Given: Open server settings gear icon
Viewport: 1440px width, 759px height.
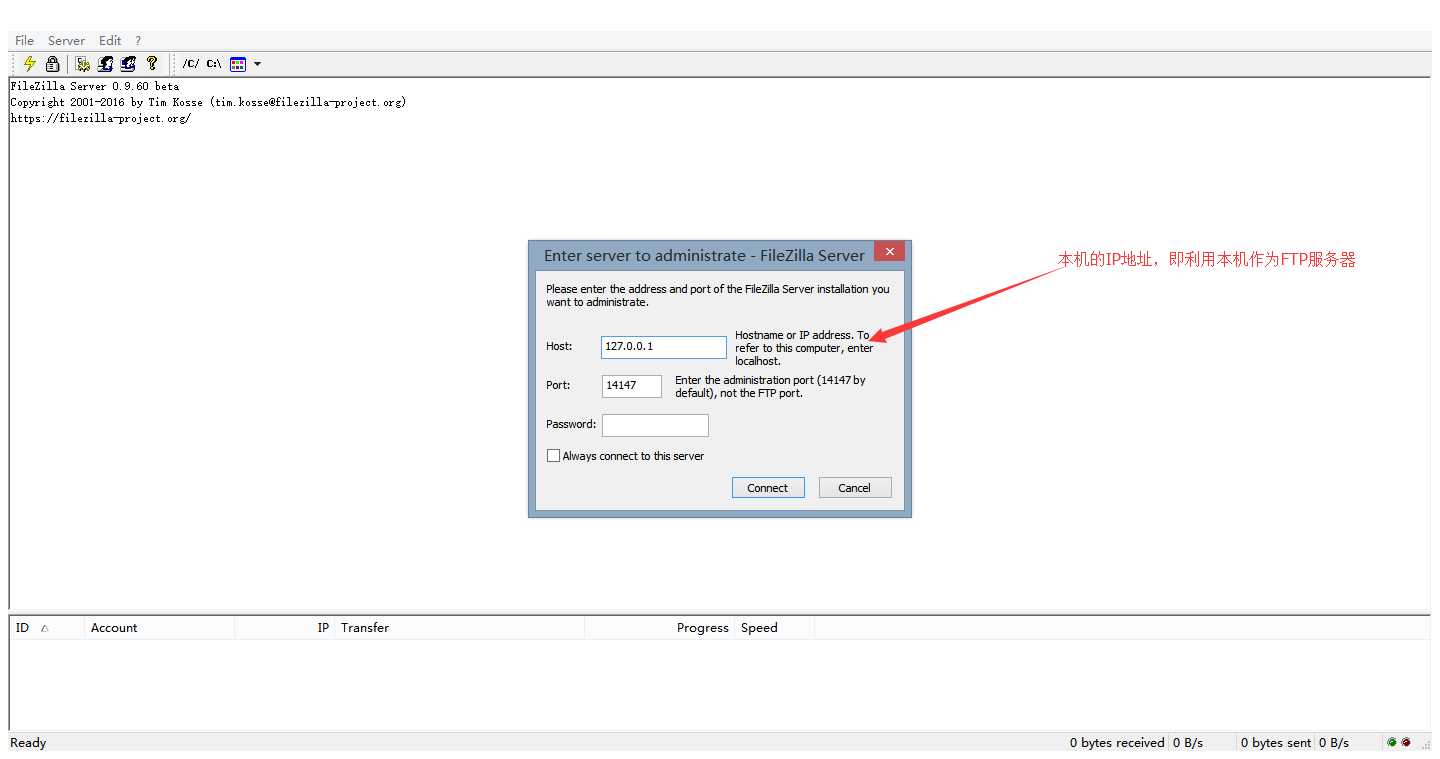Looking at the screenshot, I should [83, 64].
